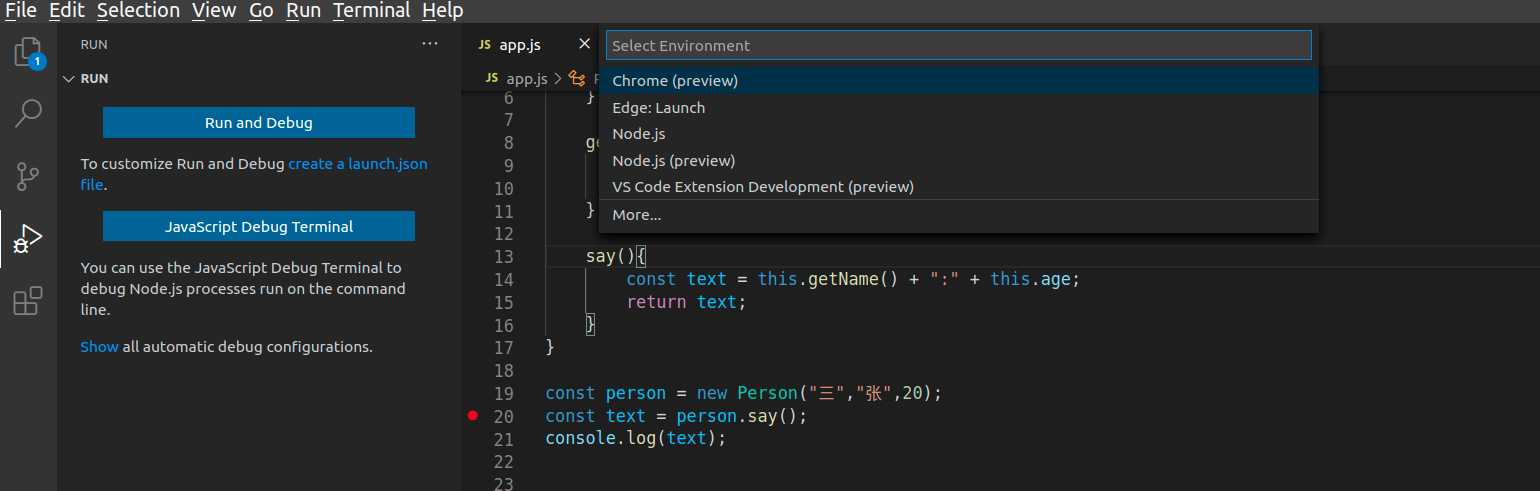Open the File menu
Viewport: 1540px width, 491px height.
click(21, 11)
